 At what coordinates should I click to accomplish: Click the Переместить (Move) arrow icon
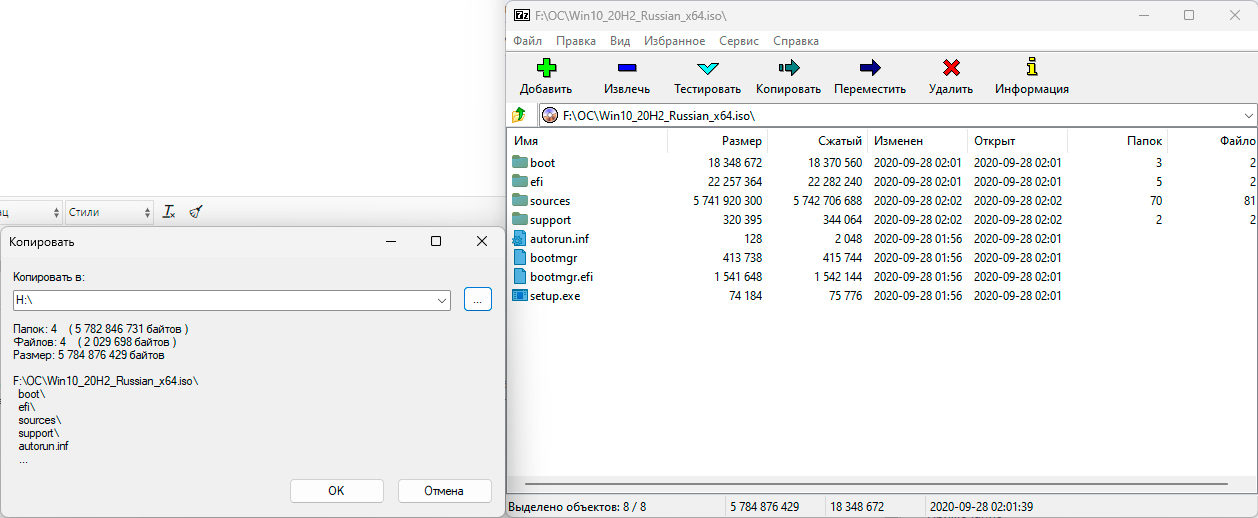tap(870, 68)
